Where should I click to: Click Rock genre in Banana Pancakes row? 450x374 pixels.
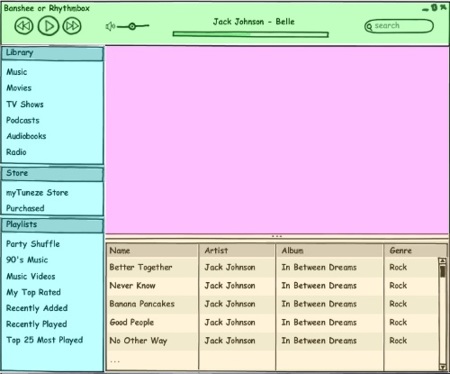click(x=398, y=304)
